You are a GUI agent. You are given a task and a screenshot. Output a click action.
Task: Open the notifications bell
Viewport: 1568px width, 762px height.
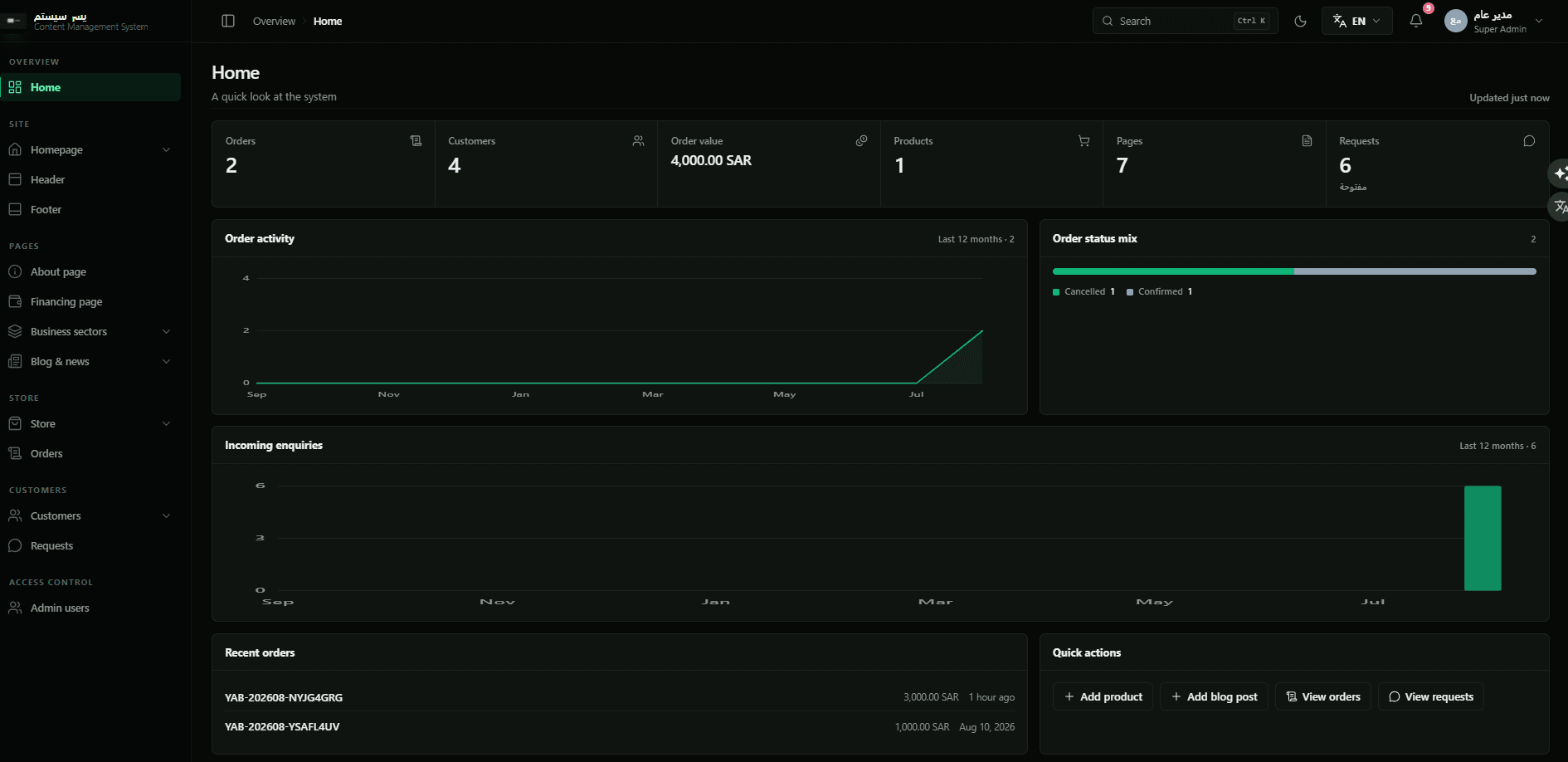pos(1416,21)
